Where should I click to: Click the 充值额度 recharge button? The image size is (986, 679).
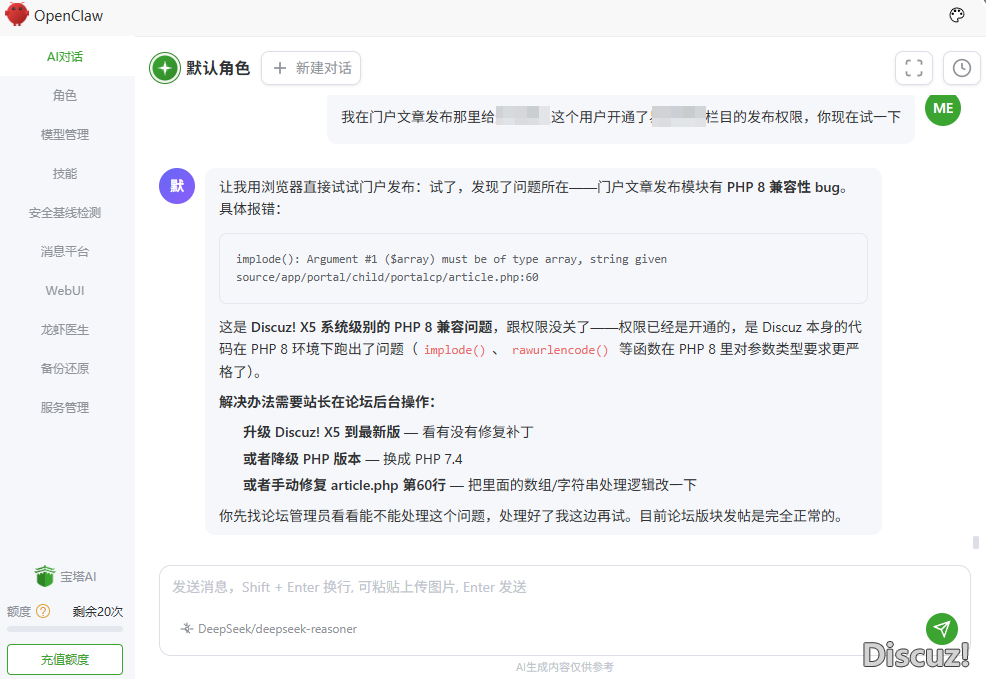[x=65, y=659]
